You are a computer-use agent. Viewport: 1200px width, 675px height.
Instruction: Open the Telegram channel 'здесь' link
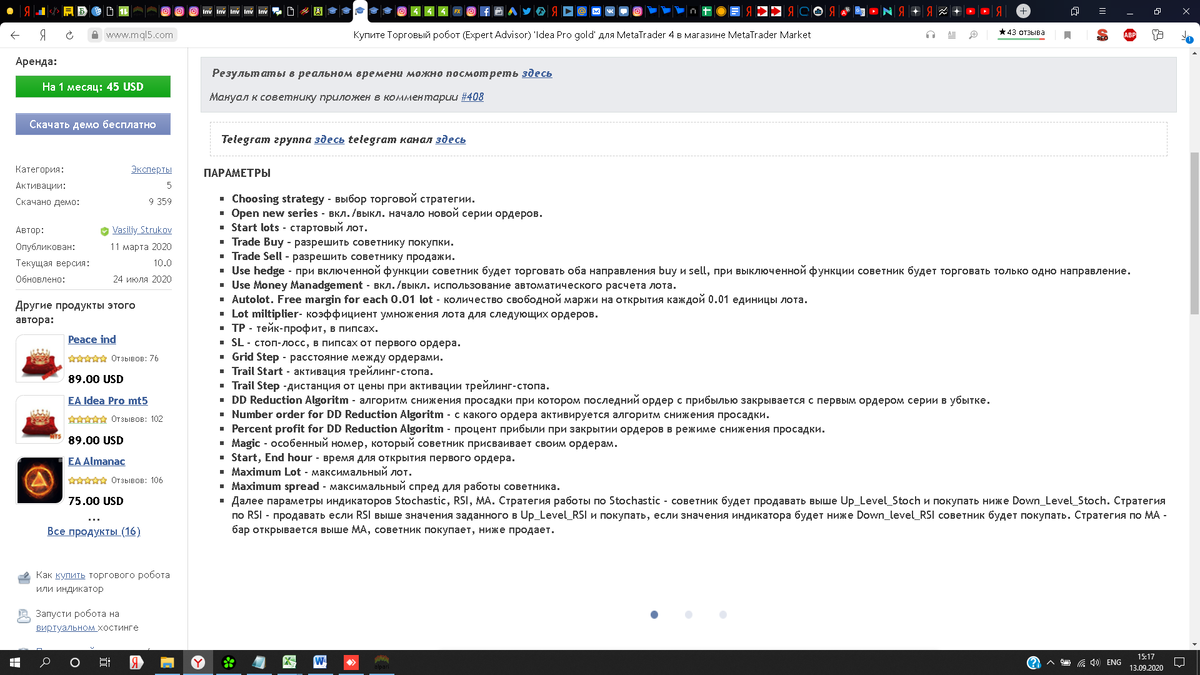point(451,139)
